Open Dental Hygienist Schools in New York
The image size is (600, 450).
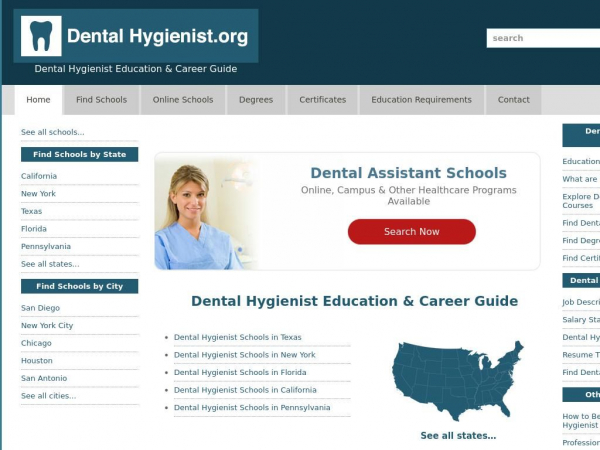(245, 355)
